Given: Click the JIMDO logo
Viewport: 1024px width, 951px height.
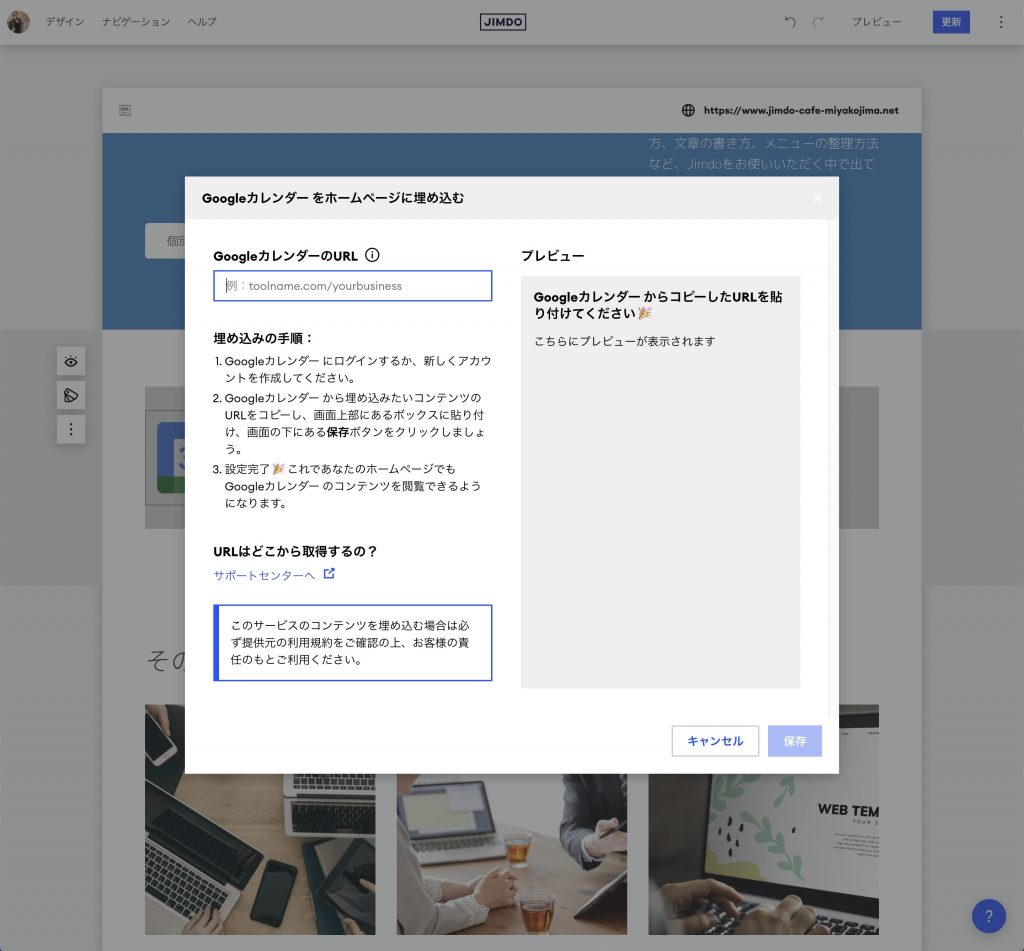Looking at the screenshot, I should coord(503,22).
